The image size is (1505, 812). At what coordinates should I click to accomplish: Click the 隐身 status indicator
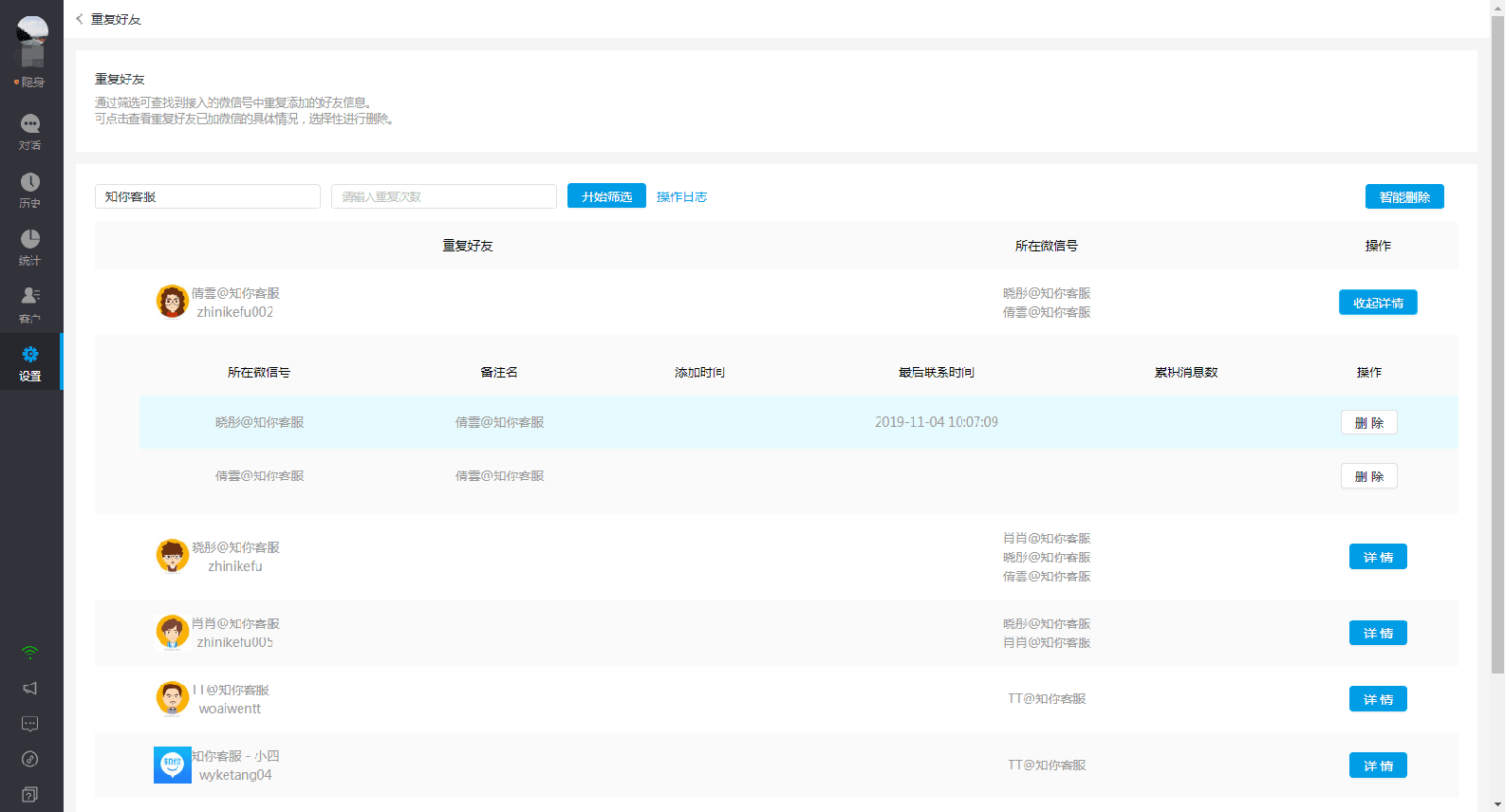pyautogui.click(x=29, y=83)
